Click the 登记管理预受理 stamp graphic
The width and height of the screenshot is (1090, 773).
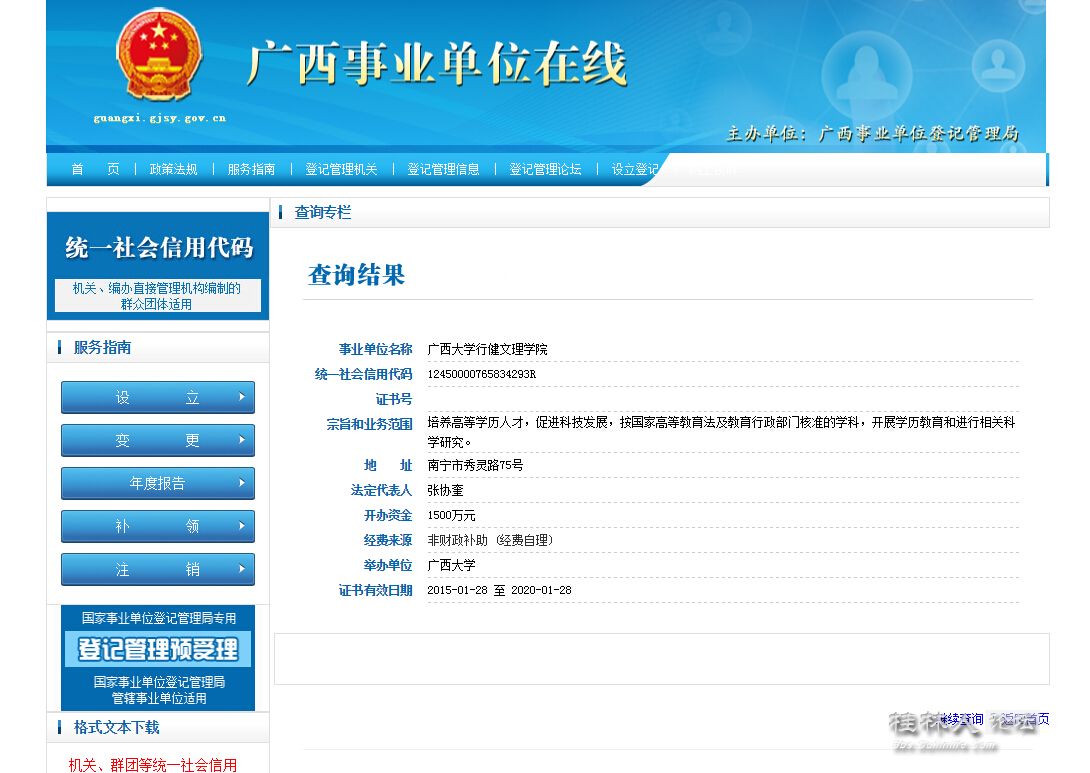click(x=157, y=650)
